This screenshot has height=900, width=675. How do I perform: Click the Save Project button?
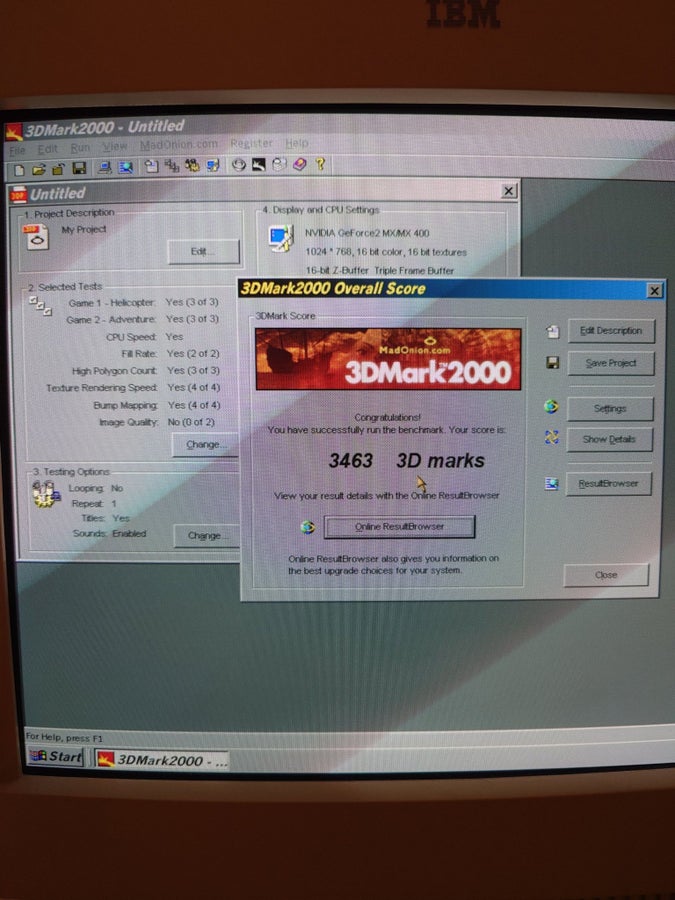(x=611, y=363)
